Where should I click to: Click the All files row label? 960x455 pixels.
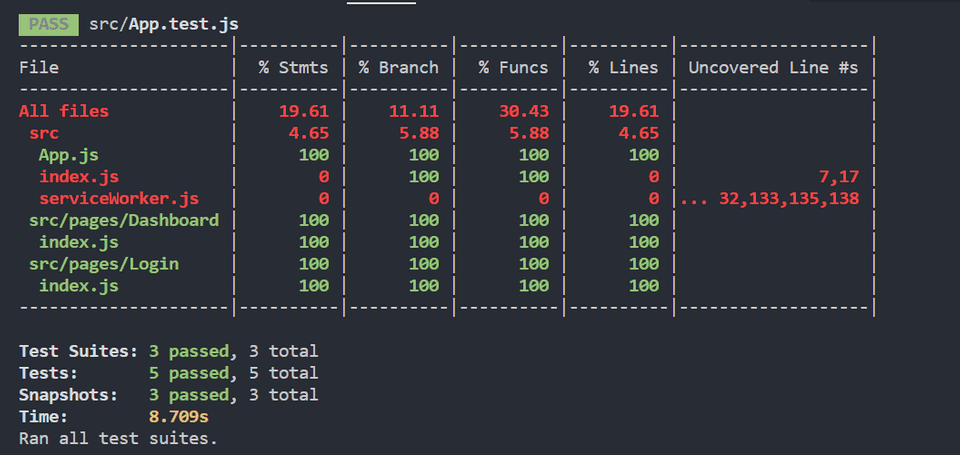coord(64,111)
